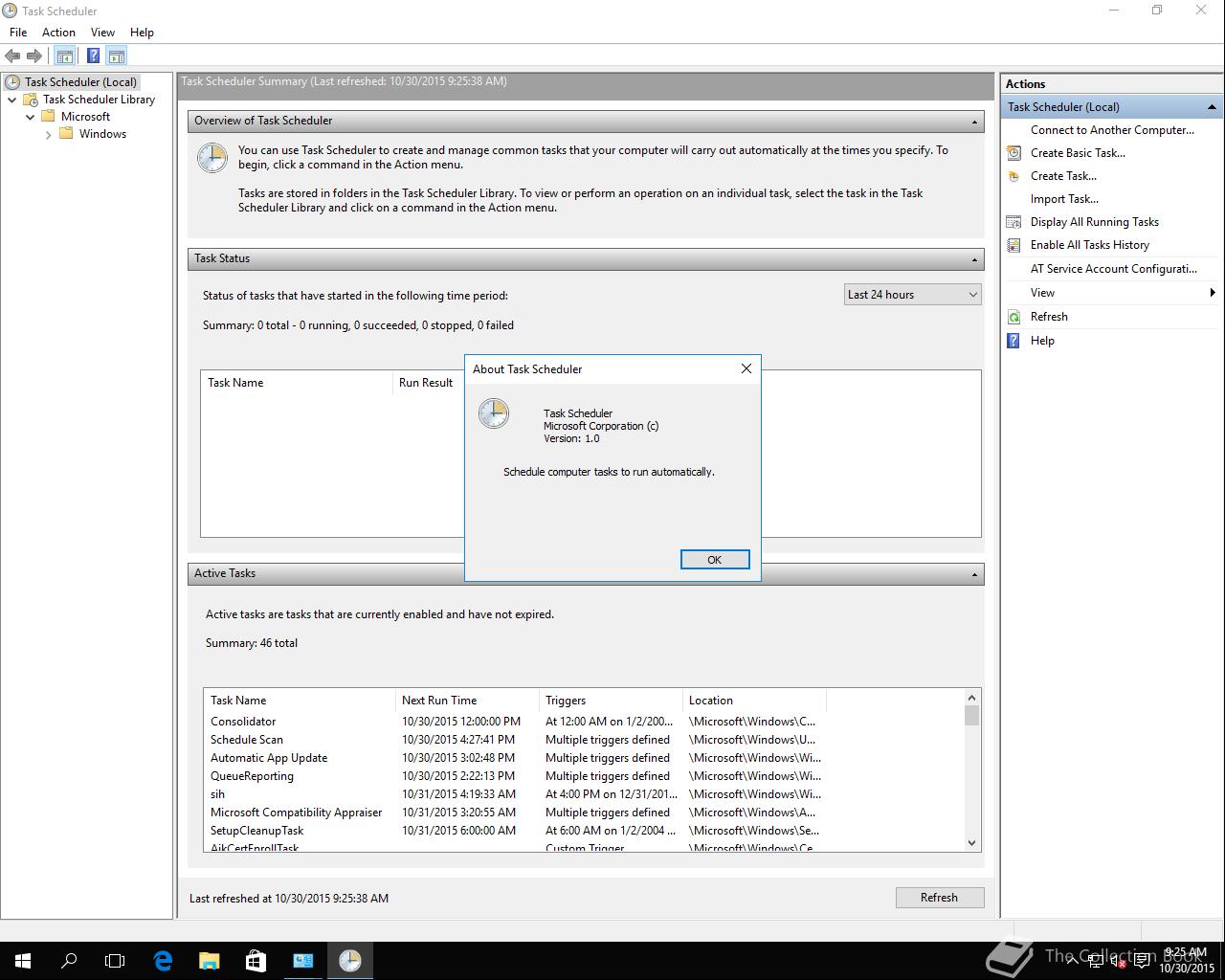Click Display All Running Tasks action

pos(1094,222)
